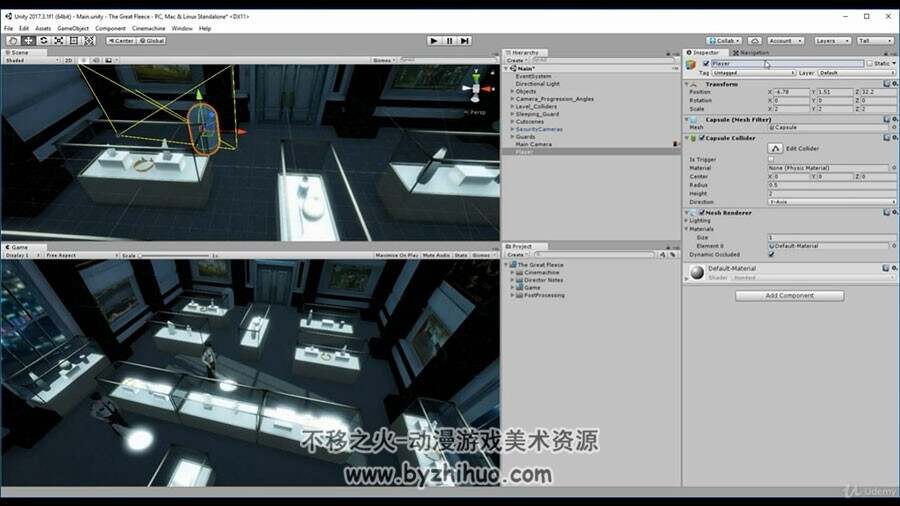Viewport: 900px width, 506px height.
Task: Toggle the Mesh Renderer enabled checkbox
Action: click(x=701, y=213)
